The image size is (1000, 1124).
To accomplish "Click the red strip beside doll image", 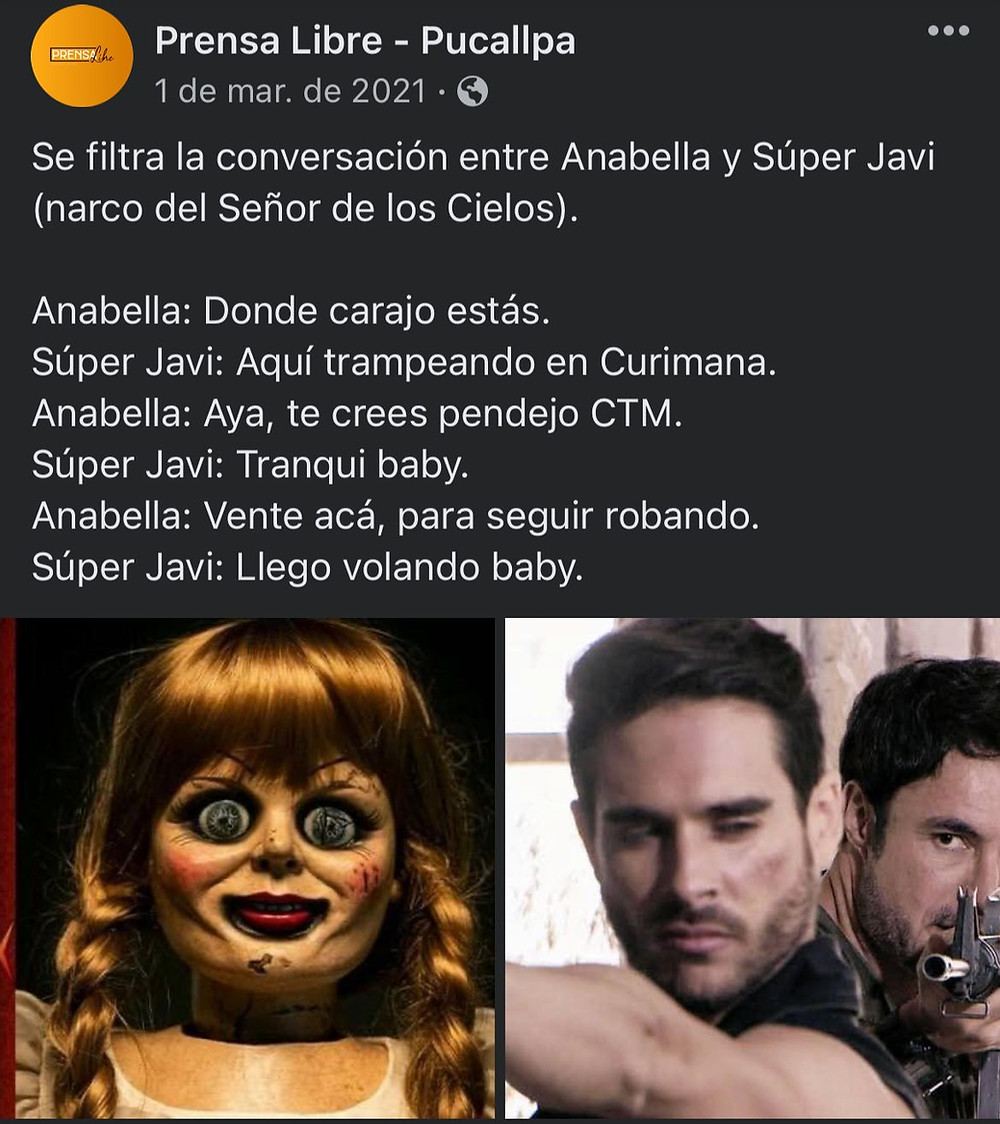I will coord(7,867).
